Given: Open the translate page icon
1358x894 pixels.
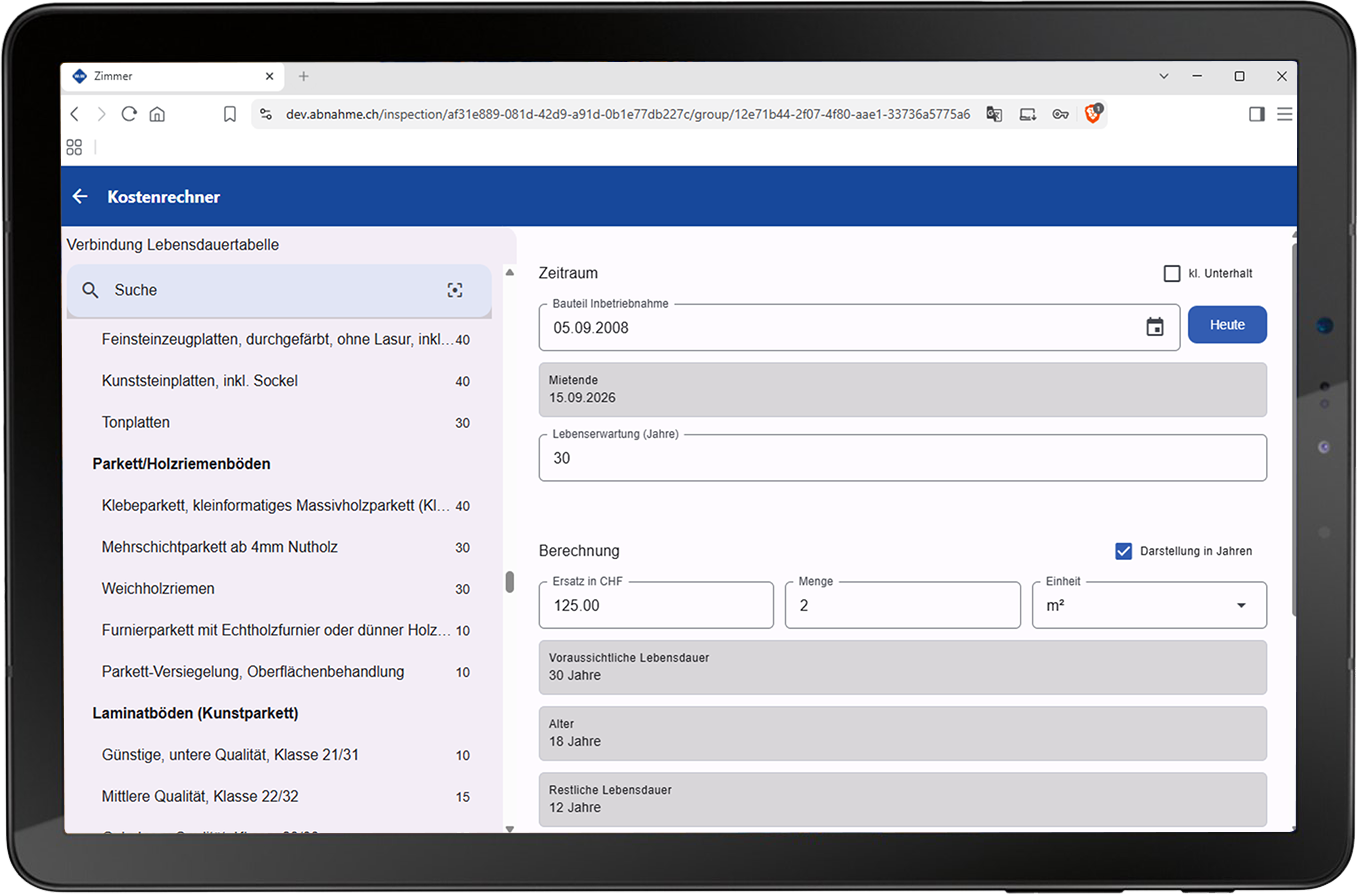Looking at the screenshot, I should pyautogui.click(x=994, y=114).
